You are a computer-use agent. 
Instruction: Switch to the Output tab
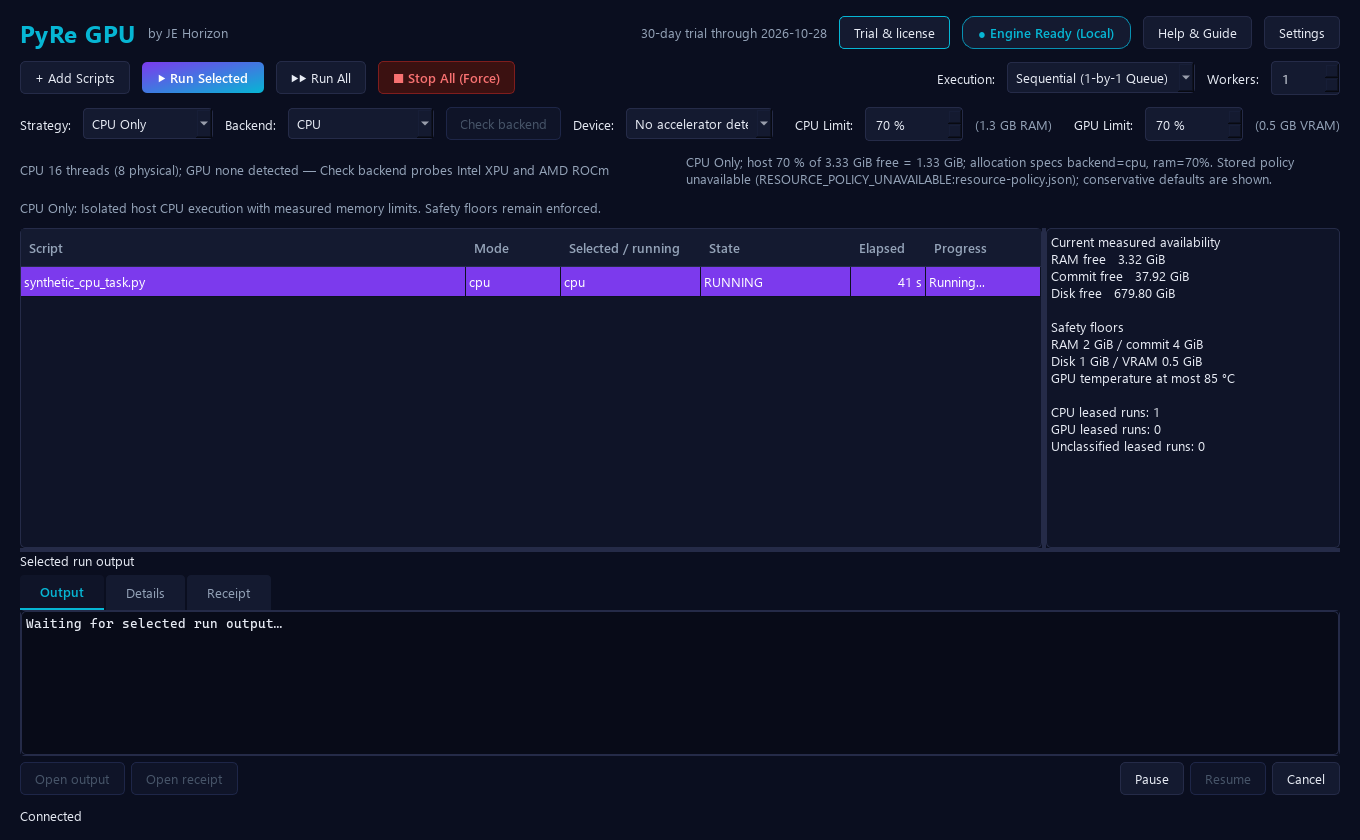[62, 593]
